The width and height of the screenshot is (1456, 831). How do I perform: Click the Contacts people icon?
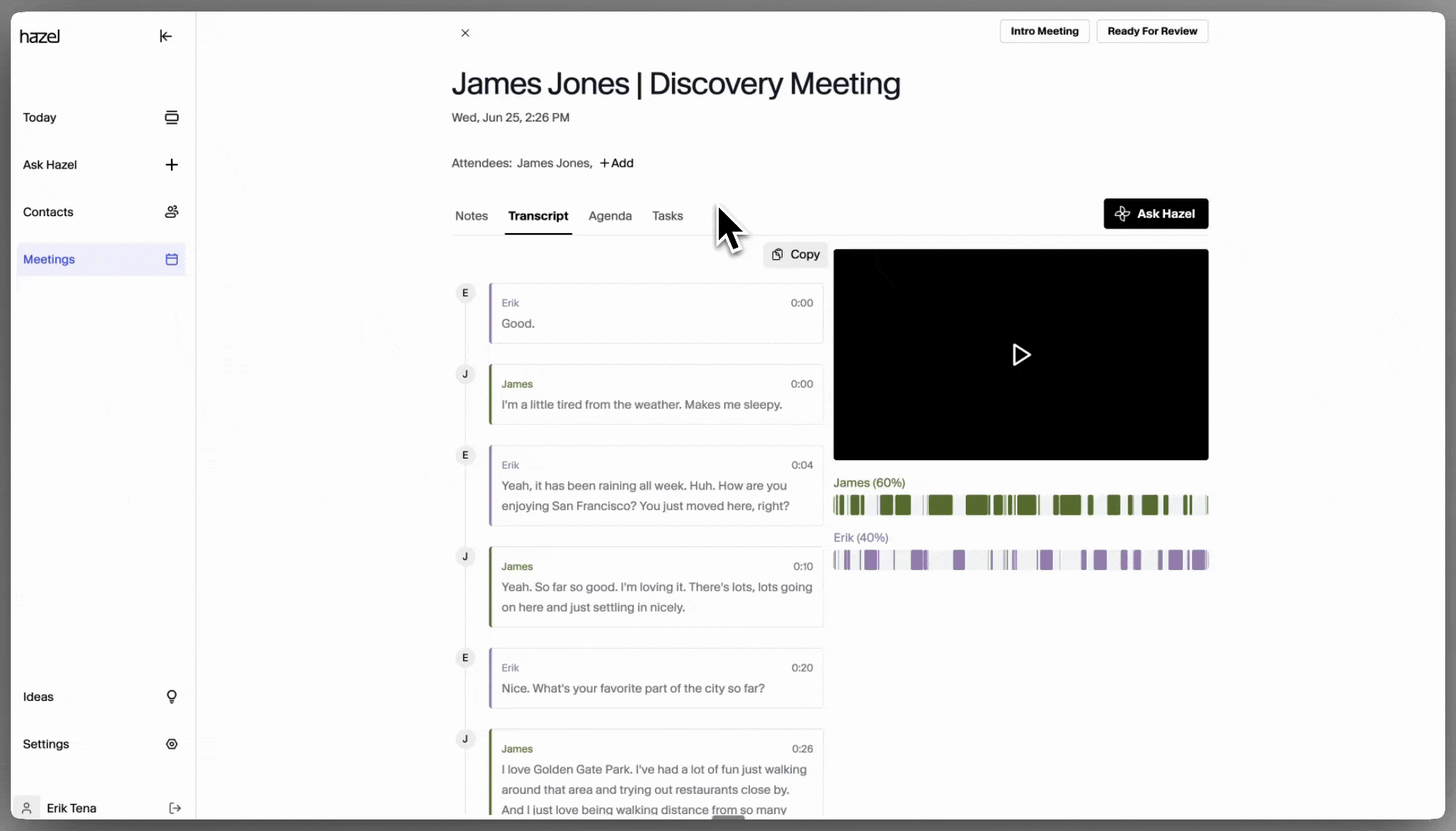click(x=172, y=212)
